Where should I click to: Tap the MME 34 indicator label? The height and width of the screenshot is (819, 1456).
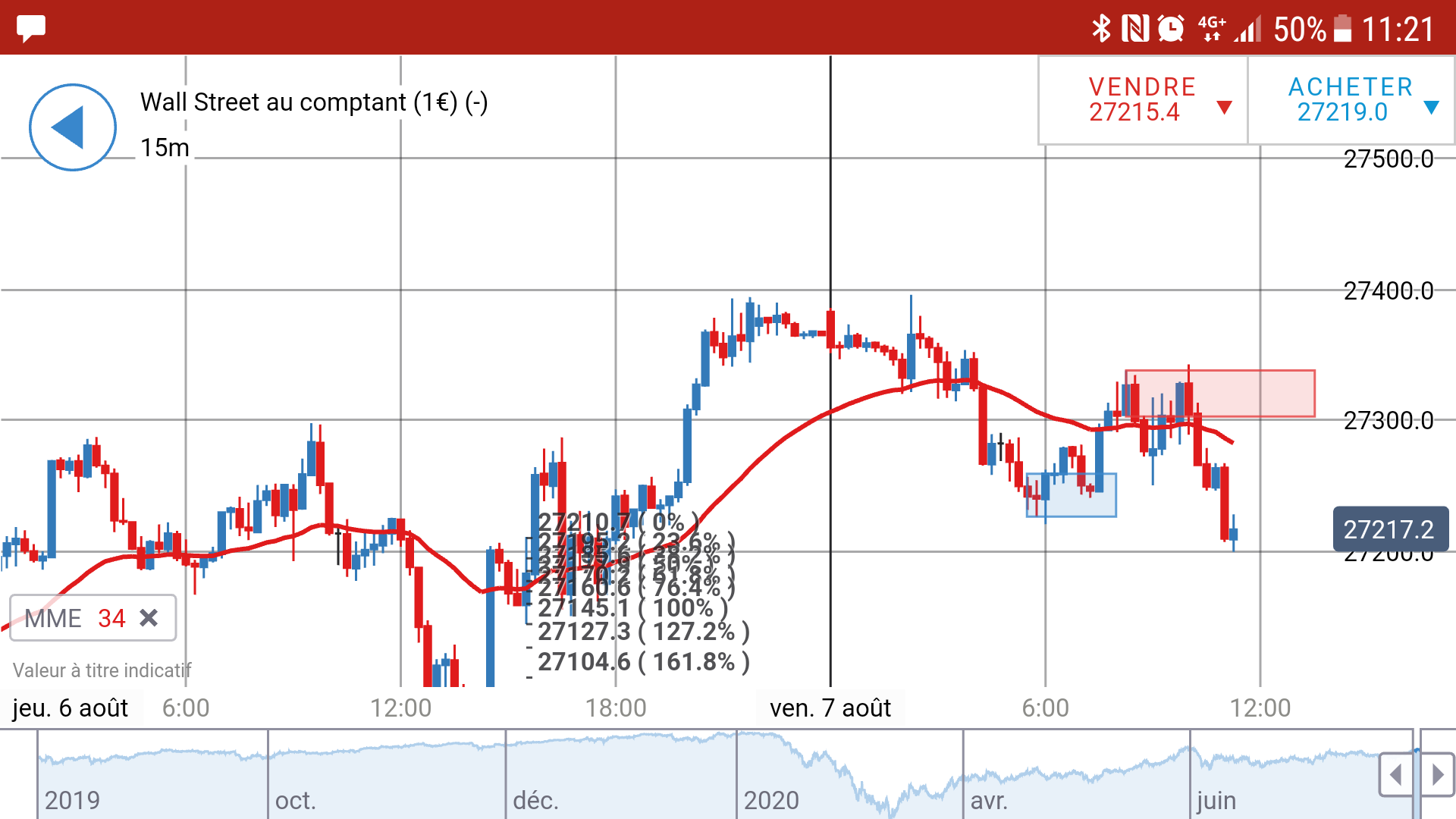coord(74,618)
